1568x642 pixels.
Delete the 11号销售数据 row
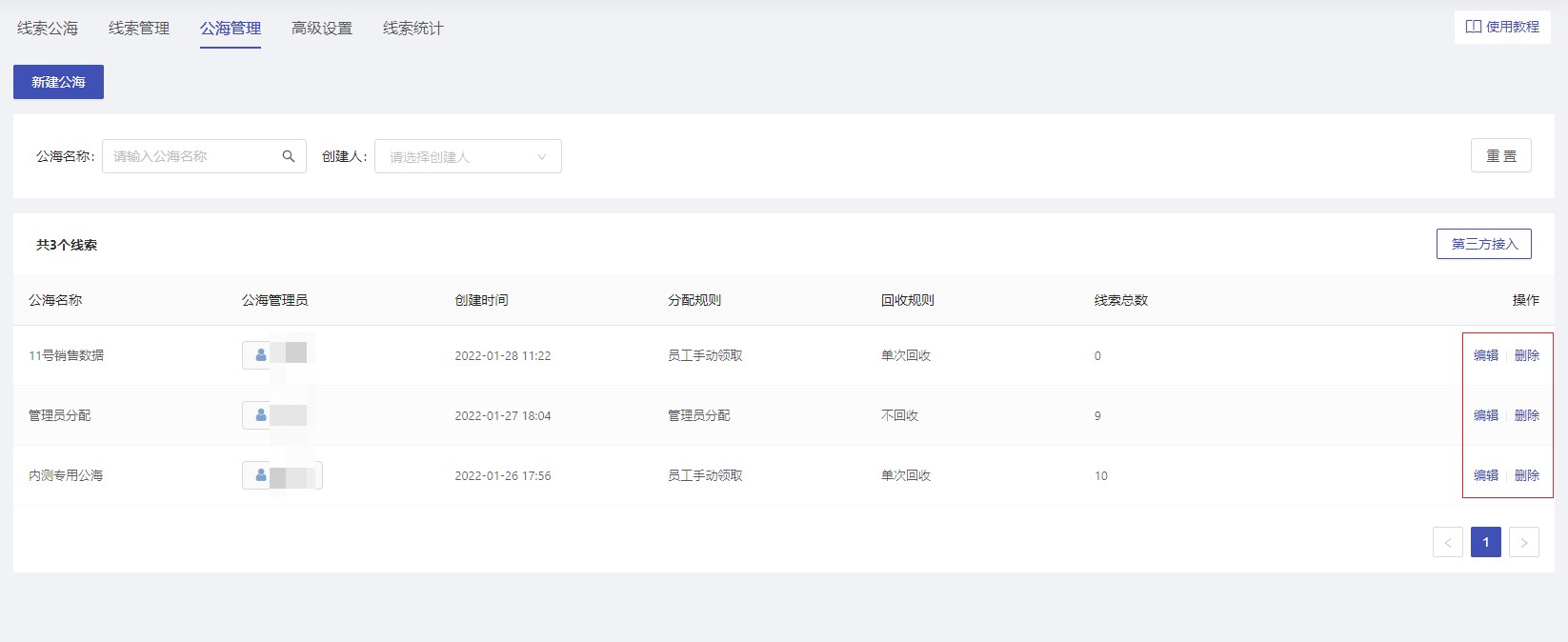point(1527,355)
